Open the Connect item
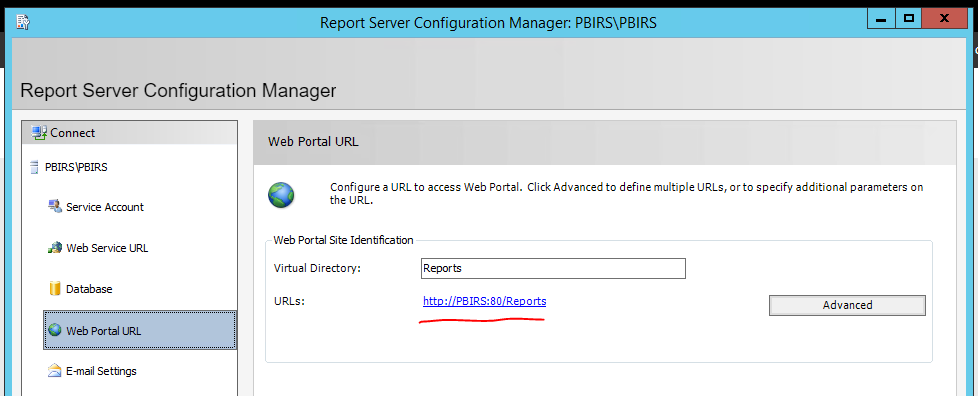 point(130,133)
